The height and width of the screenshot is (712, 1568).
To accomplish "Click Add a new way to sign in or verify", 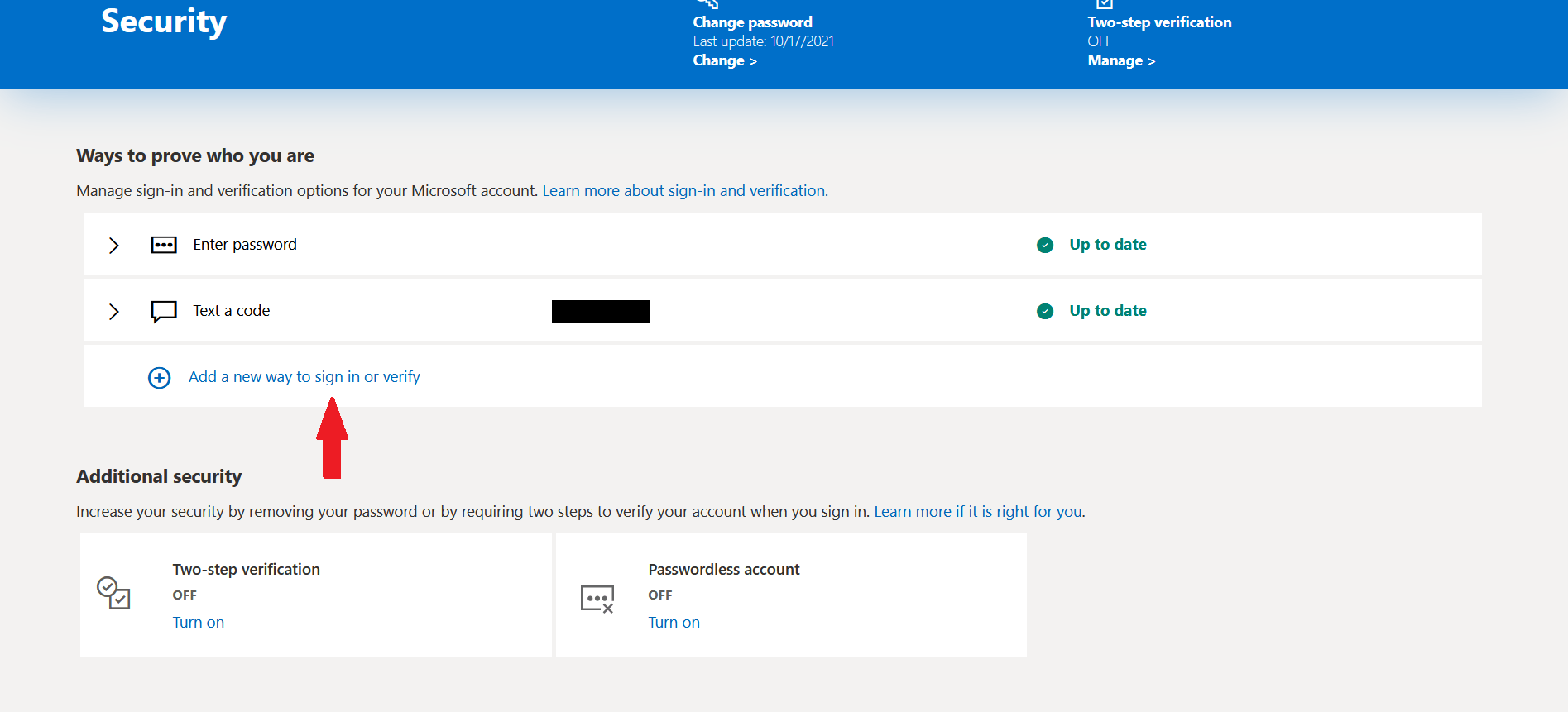I will tap(304, 377).
